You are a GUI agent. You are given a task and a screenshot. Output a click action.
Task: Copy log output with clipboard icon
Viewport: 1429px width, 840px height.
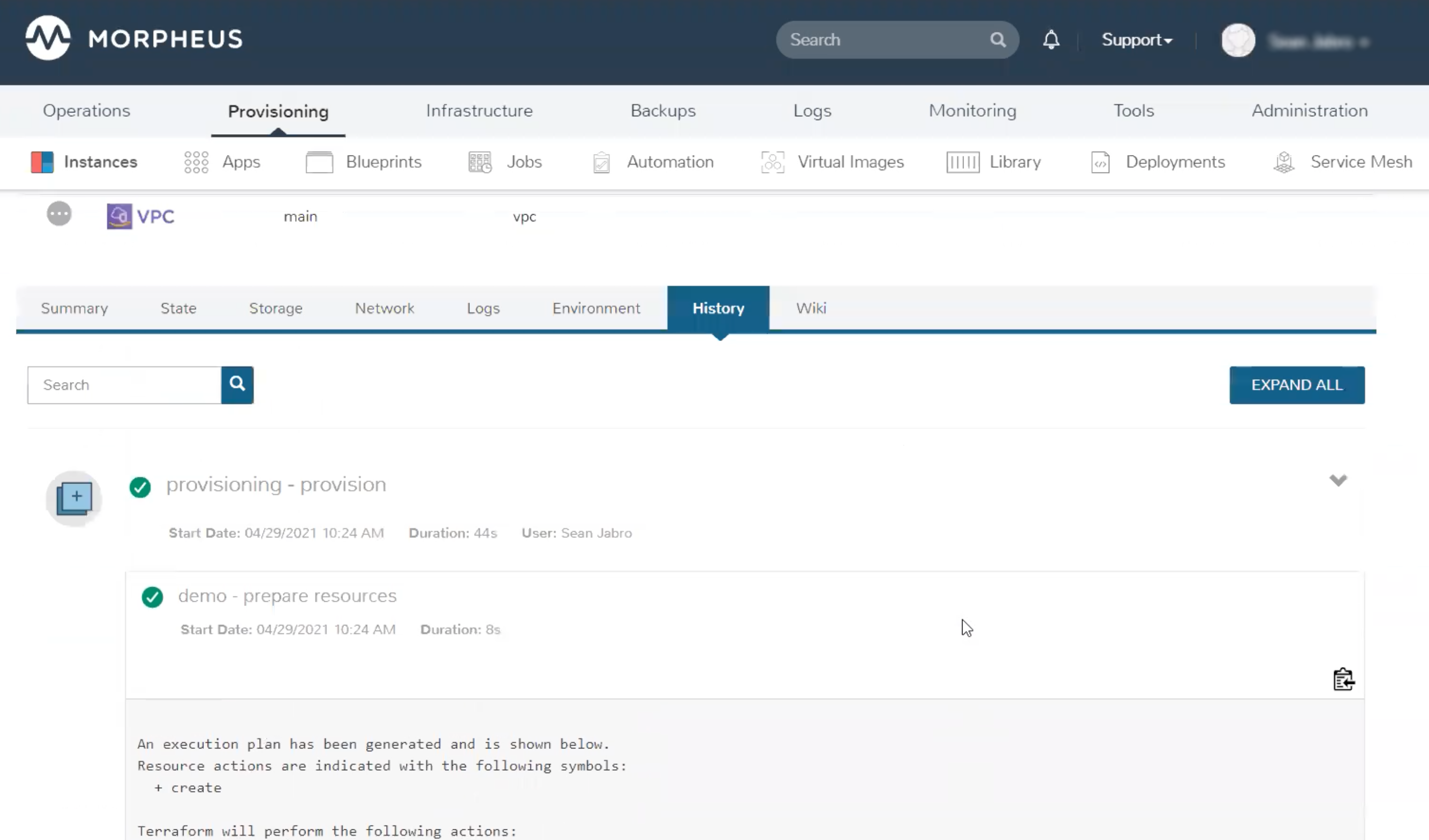tap(1343, 679)
